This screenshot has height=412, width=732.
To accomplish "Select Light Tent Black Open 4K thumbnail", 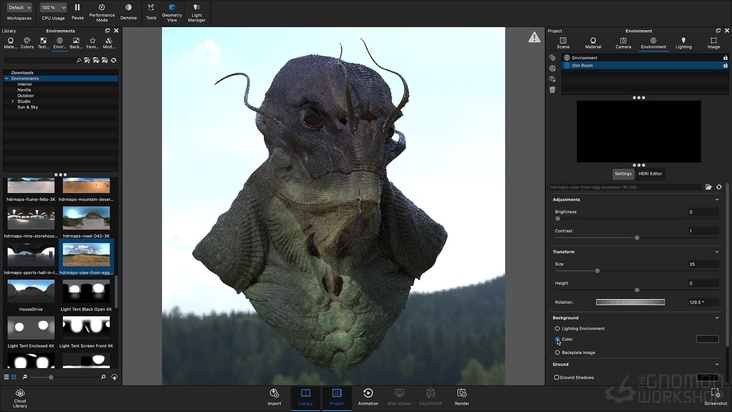I will (x=86, y=291).
